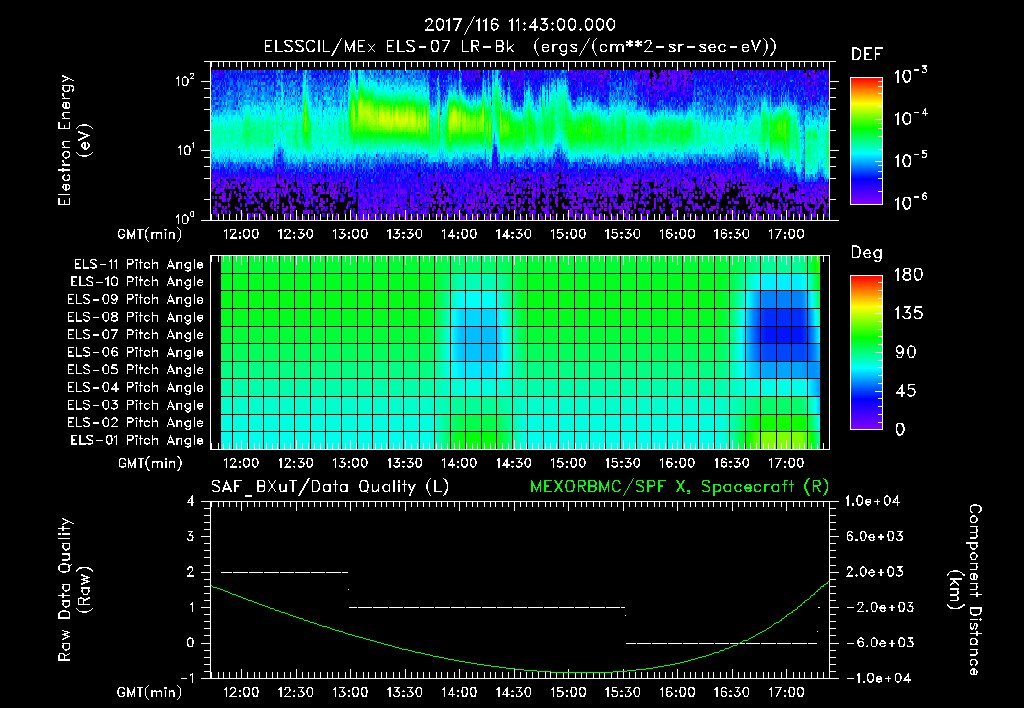Click the white data quality line at level 1
The width and height of the screenshot is (1024, 708).
tap(487, 607)
